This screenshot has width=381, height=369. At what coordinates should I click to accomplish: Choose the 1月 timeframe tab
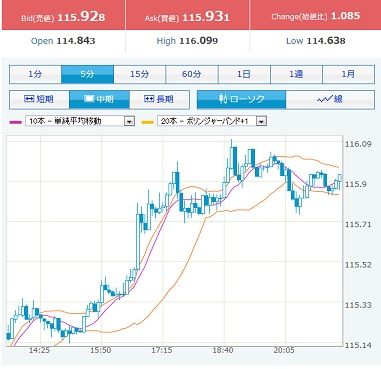pyautogui.click(x=348, y=74)
